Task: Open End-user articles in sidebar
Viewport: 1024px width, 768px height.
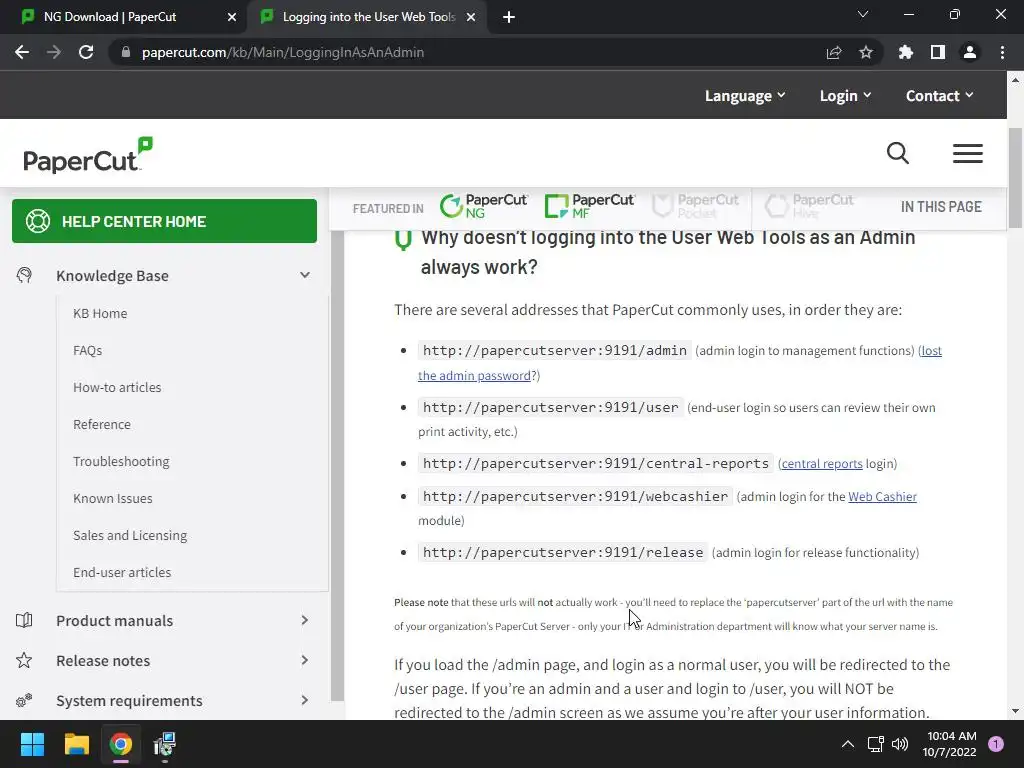Action: coord(122,573)
